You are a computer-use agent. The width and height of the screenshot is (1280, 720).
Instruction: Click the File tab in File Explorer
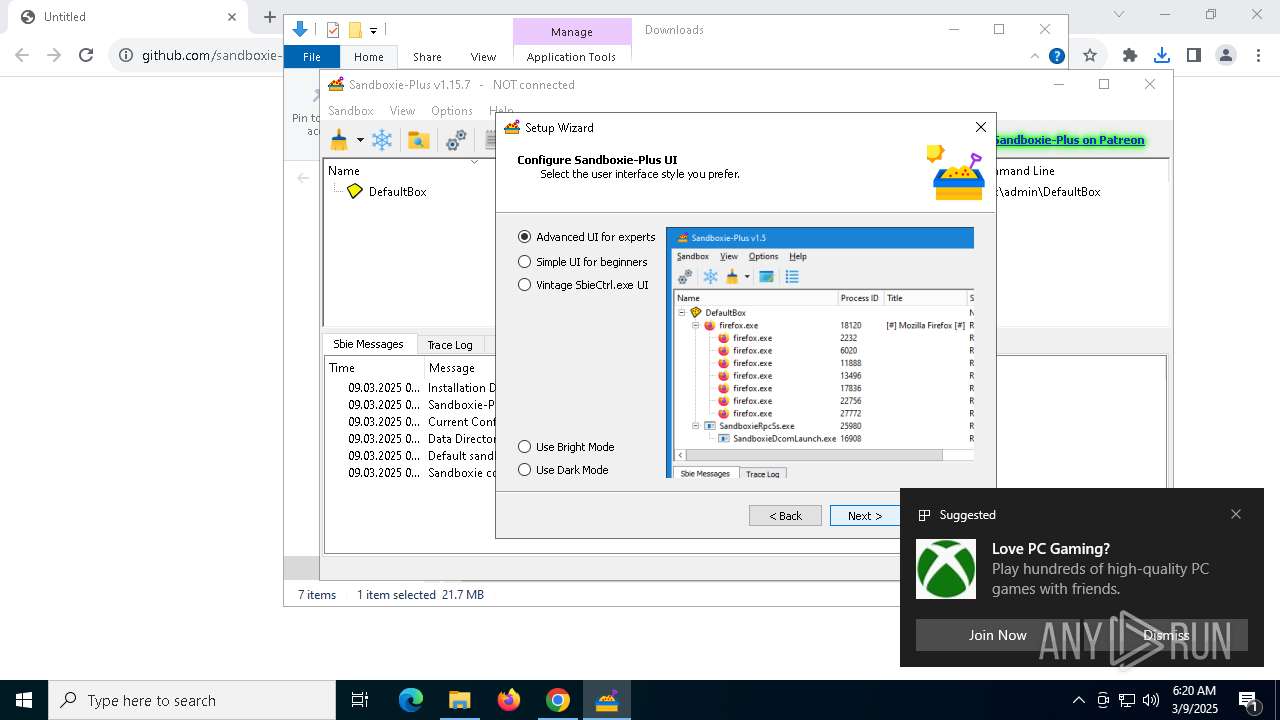[x=312, y=57]
